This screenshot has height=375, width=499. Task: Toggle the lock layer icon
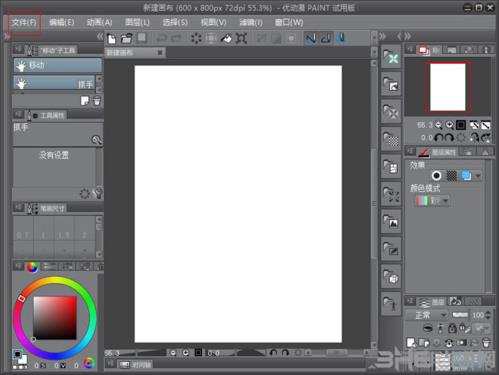click(452, 328)
